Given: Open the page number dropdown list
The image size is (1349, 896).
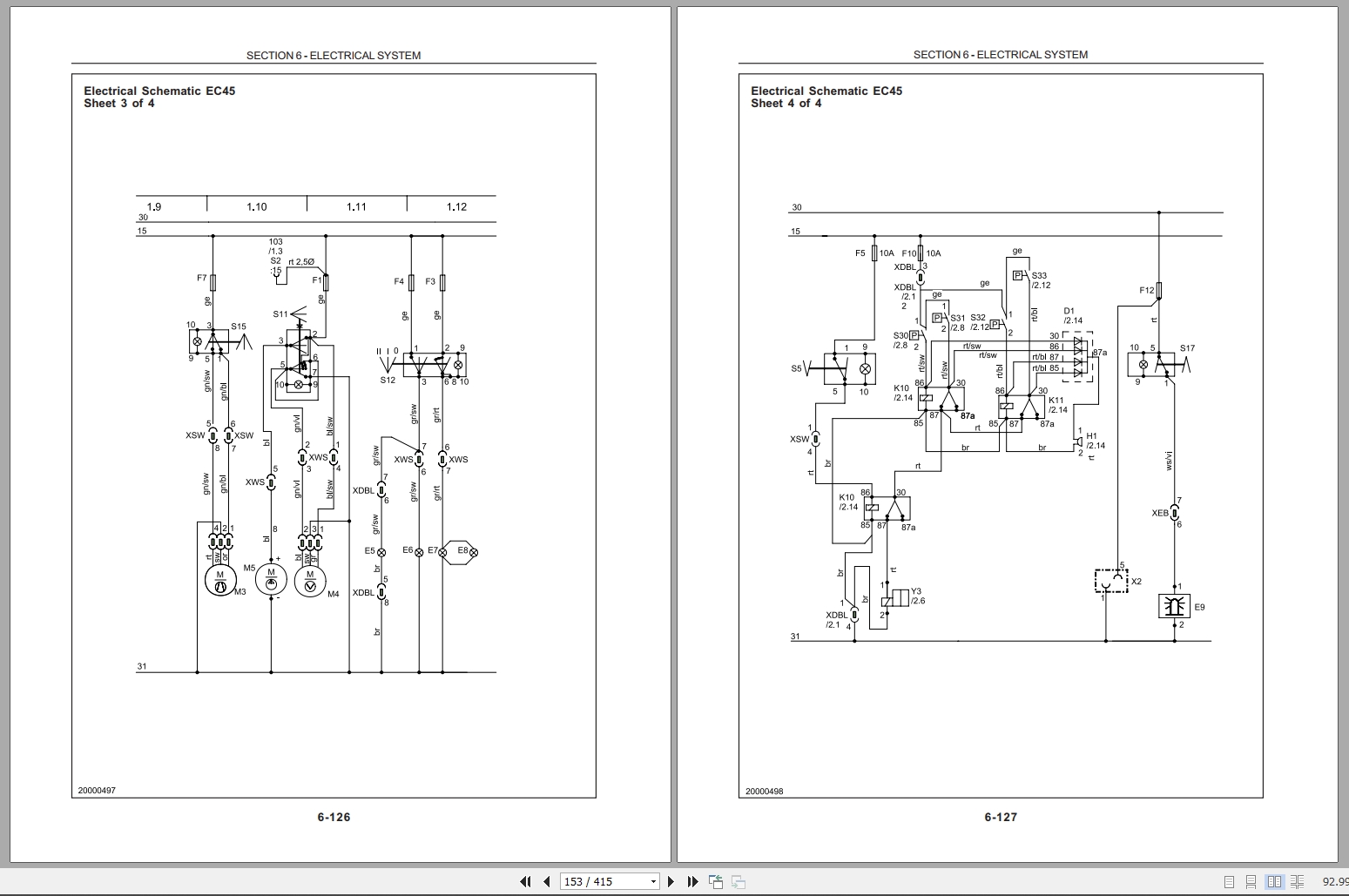Looking at the screenshot, I should point(653,881).
